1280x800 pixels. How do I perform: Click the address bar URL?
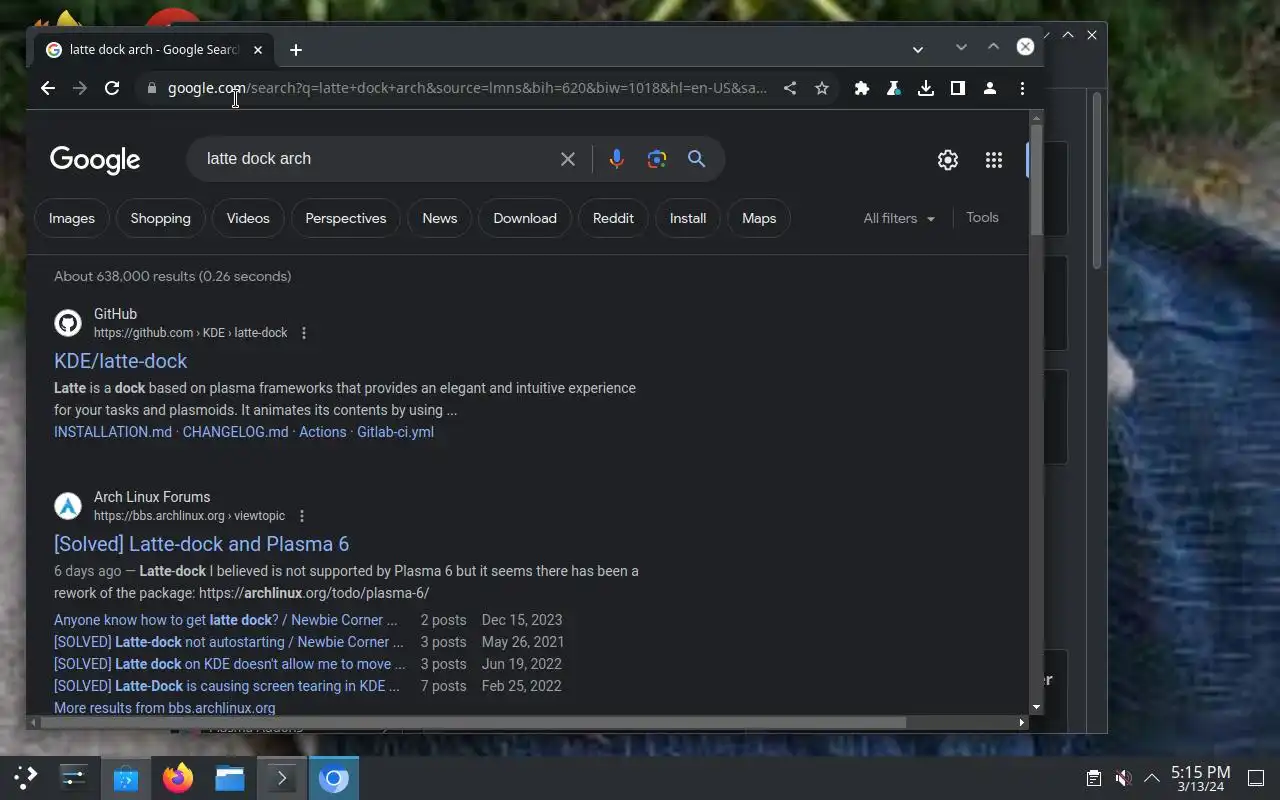click(467, 88)
